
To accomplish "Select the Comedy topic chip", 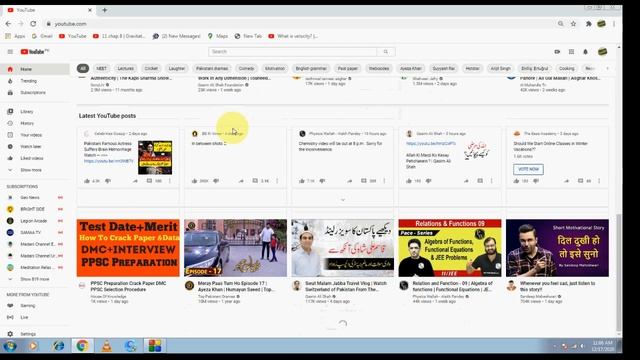I will (x=247, y=69).
